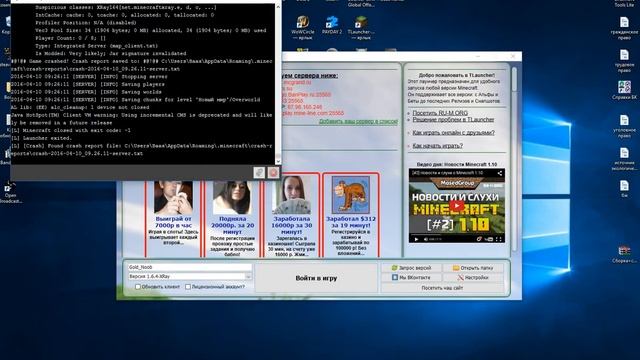Open Как начать играть link
This screenshot has width=640, height=360.
pyautogui.click(x=438, y=146)
